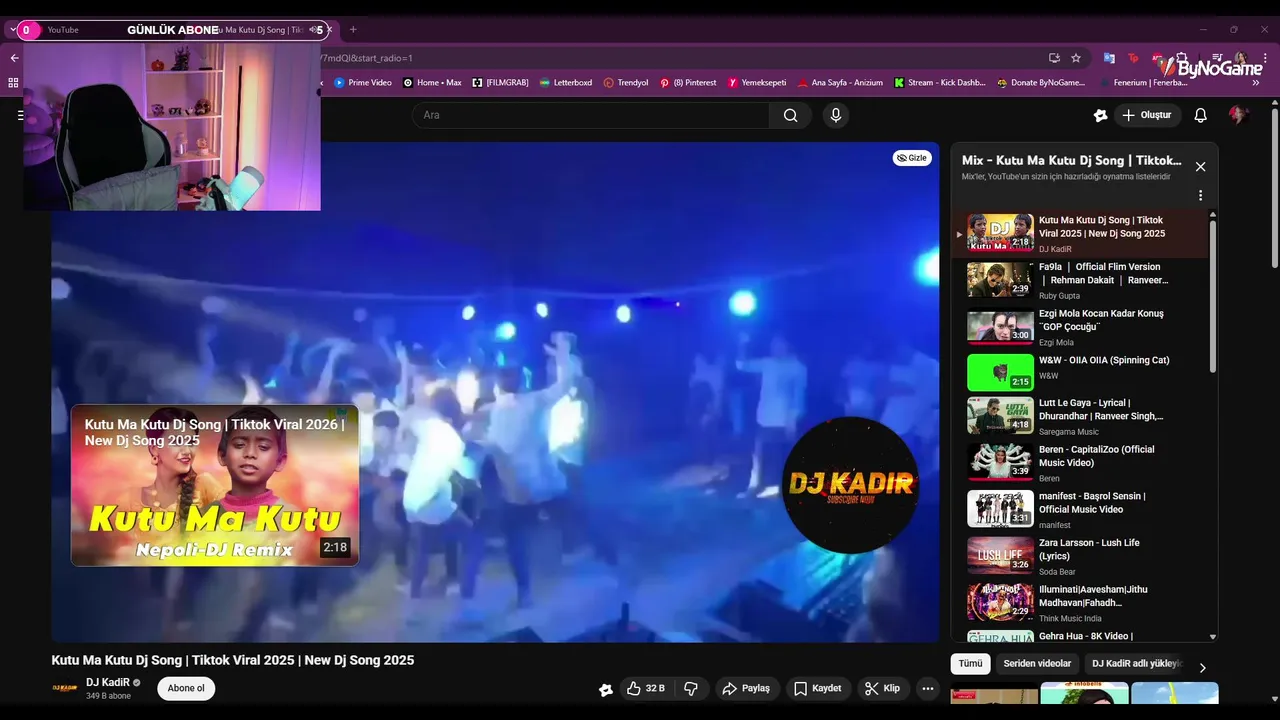The width and height of the screenshot is (1280, 720).
Task: Open the account avatar menu
Action: click(1238, 115)
